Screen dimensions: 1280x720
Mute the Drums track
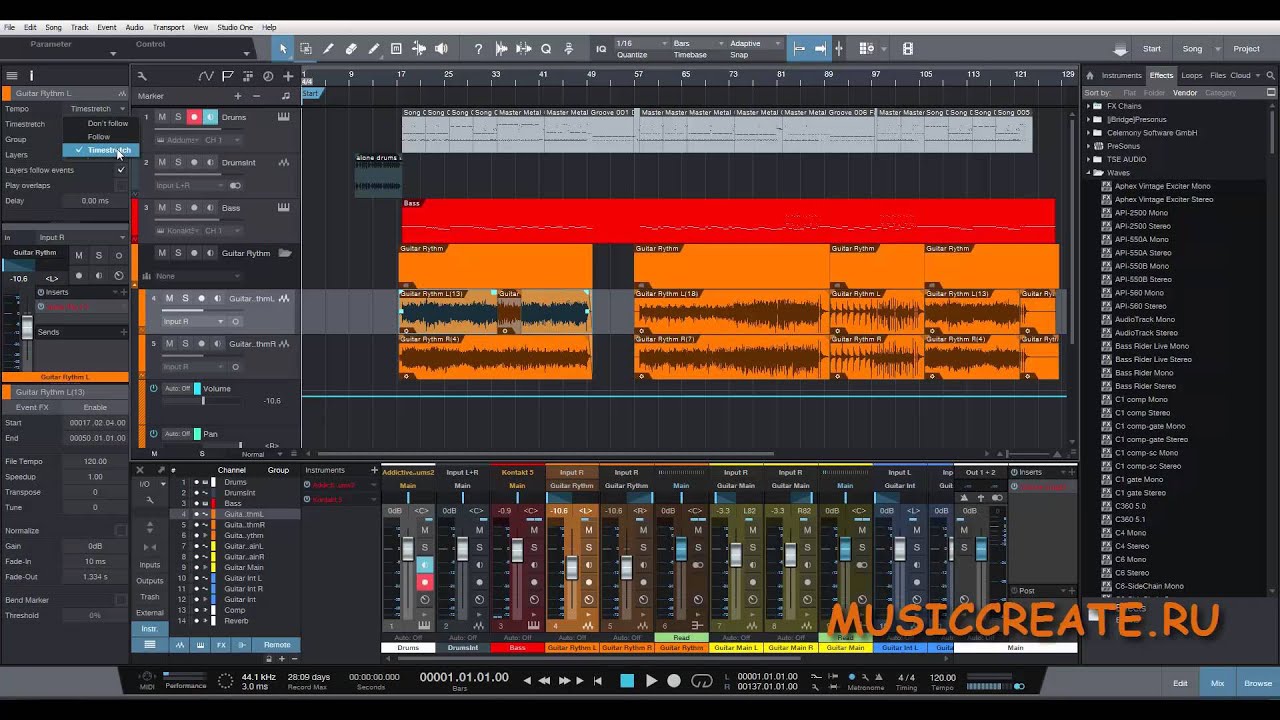(162, 117)
